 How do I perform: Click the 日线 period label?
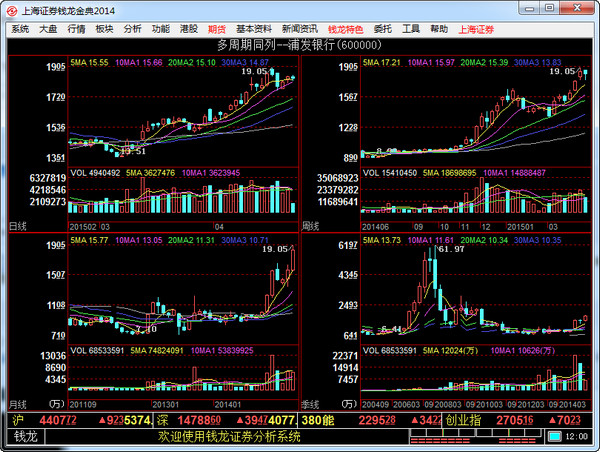[x=18, y=226]
